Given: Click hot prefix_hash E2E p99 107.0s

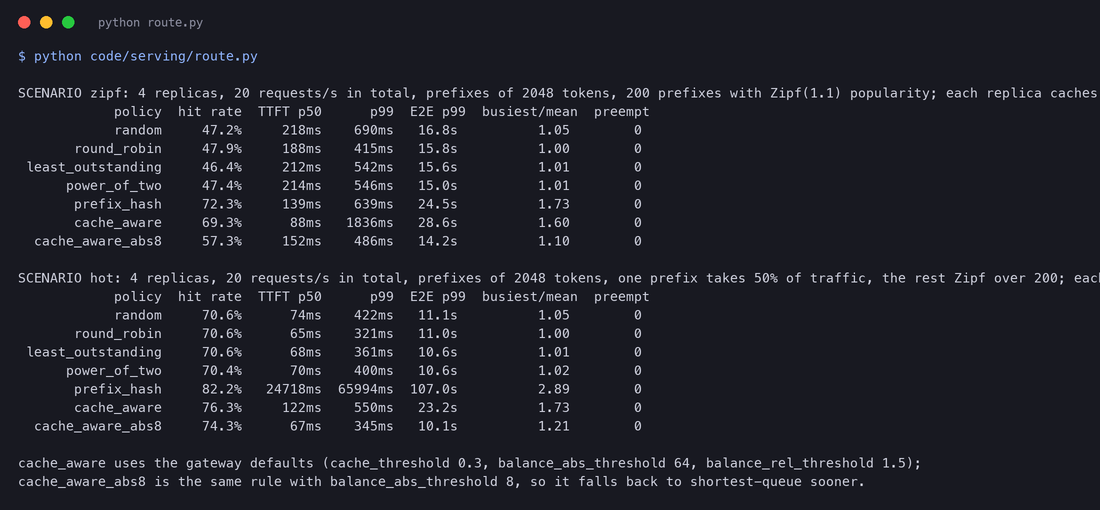Looking at the screenshot, I should coord(434,389).
